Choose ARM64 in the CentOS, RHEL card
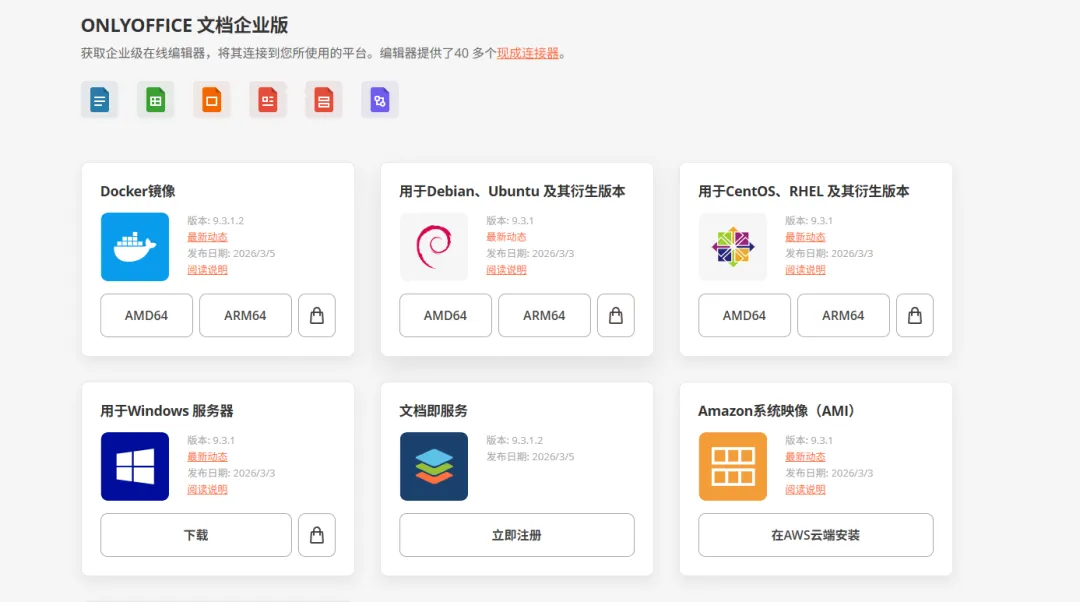The height and width of the screenshot is (602, 1080). point(843,315)
